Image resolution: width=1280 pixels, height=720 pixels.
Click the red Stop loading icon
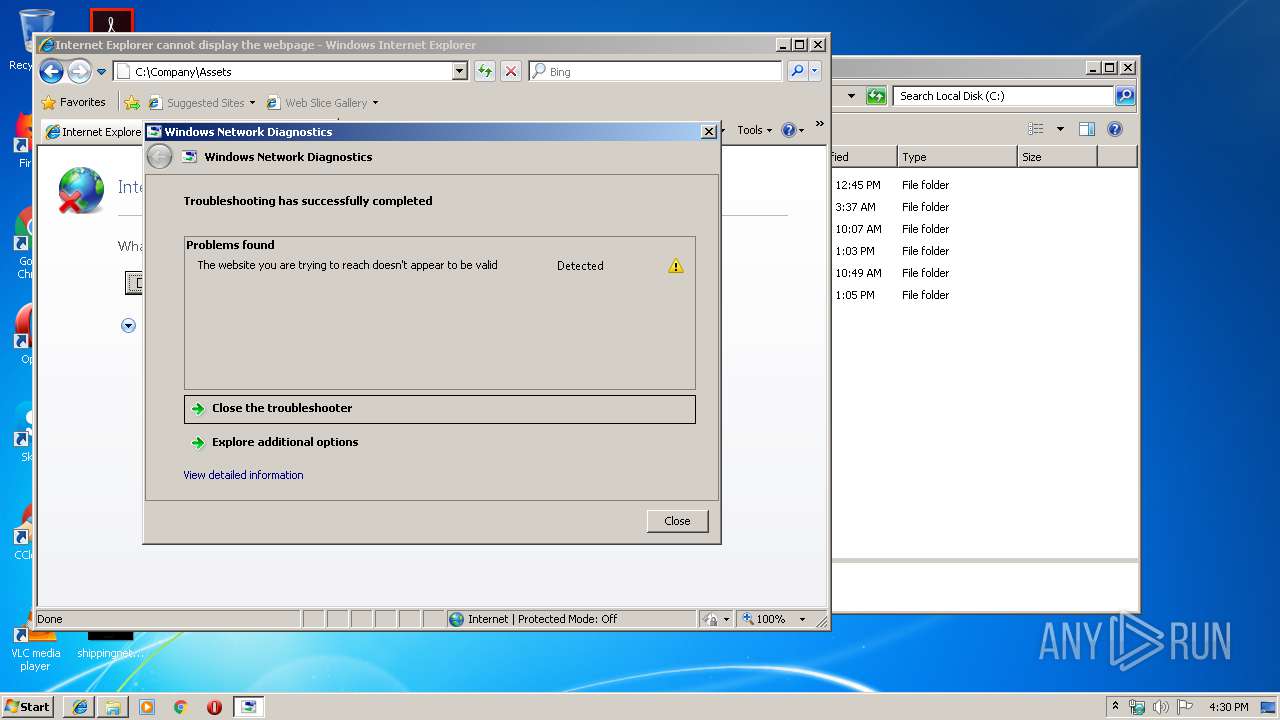[511, 71]
